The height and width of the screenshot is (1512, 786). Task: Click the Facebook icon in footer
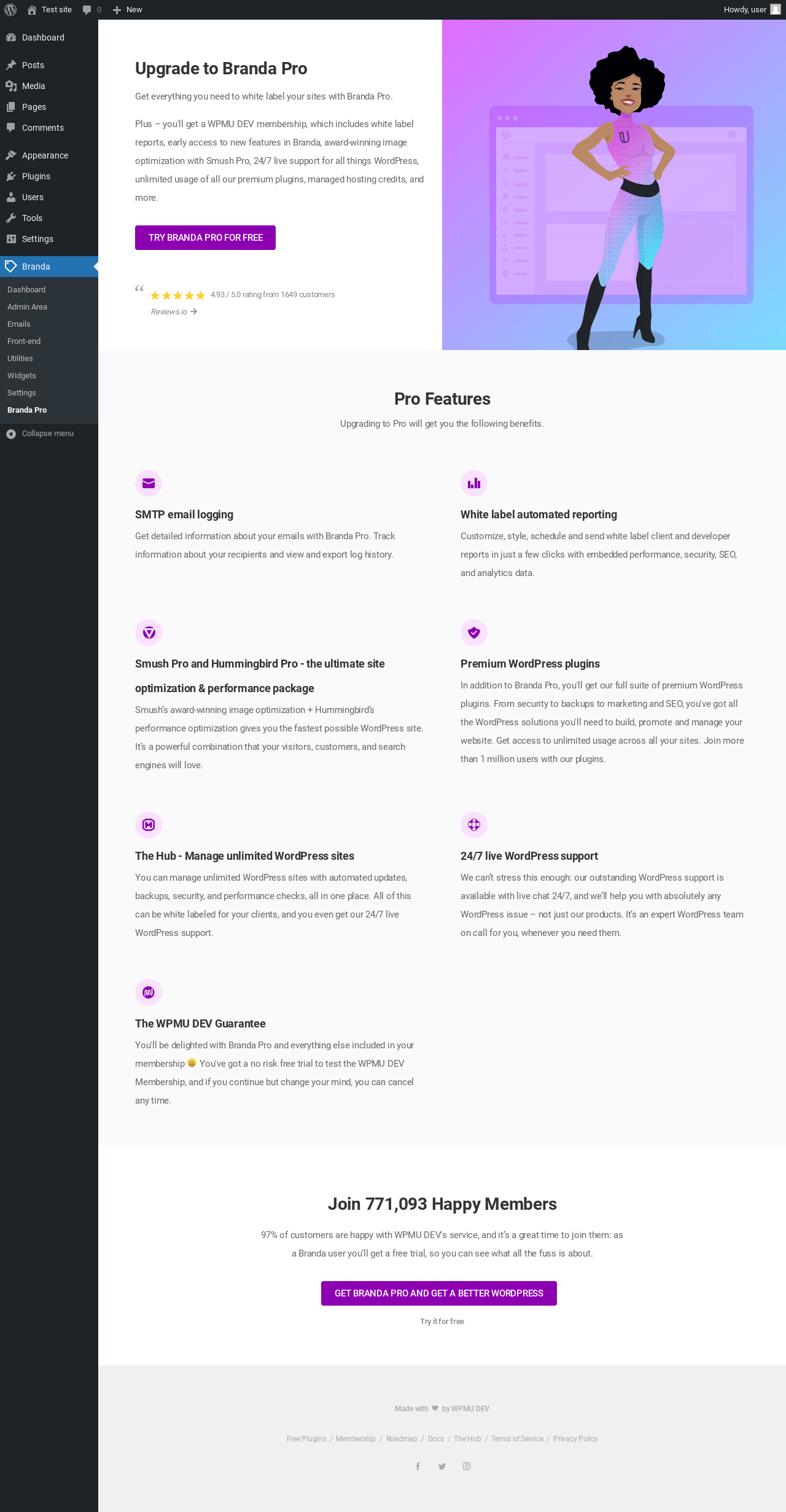point(418,1466)
